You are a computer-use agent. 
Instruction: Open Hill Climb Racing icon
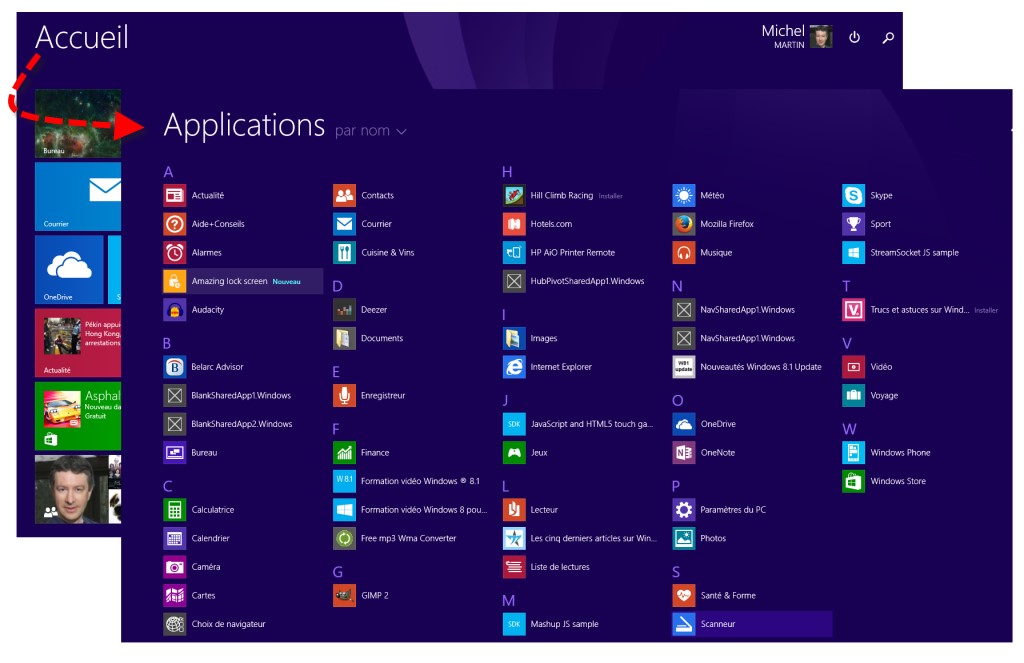point(514,195)
